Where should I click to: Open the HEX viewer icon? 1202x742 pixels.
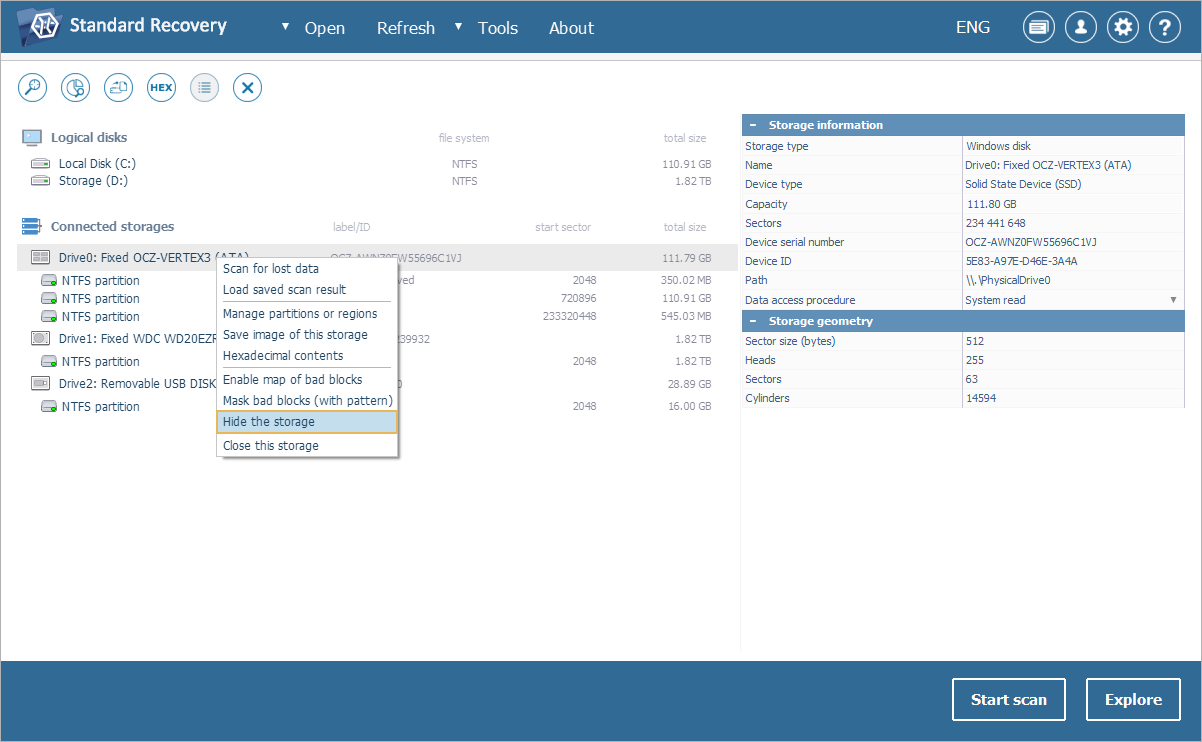click(161, 88)
